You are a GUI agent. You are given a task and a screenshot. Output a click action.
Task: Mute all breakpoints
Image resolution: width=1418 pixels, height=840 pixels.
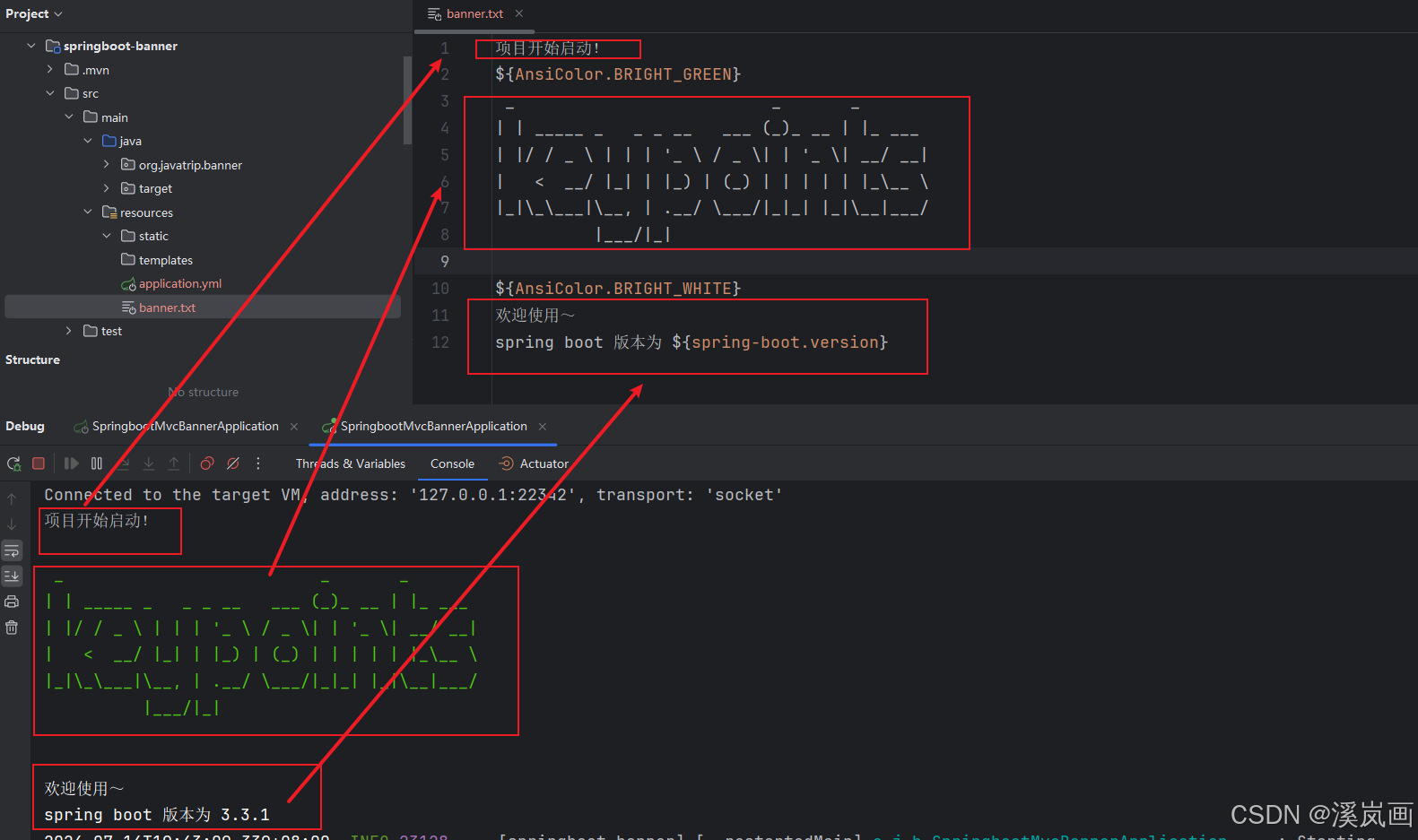233,463
